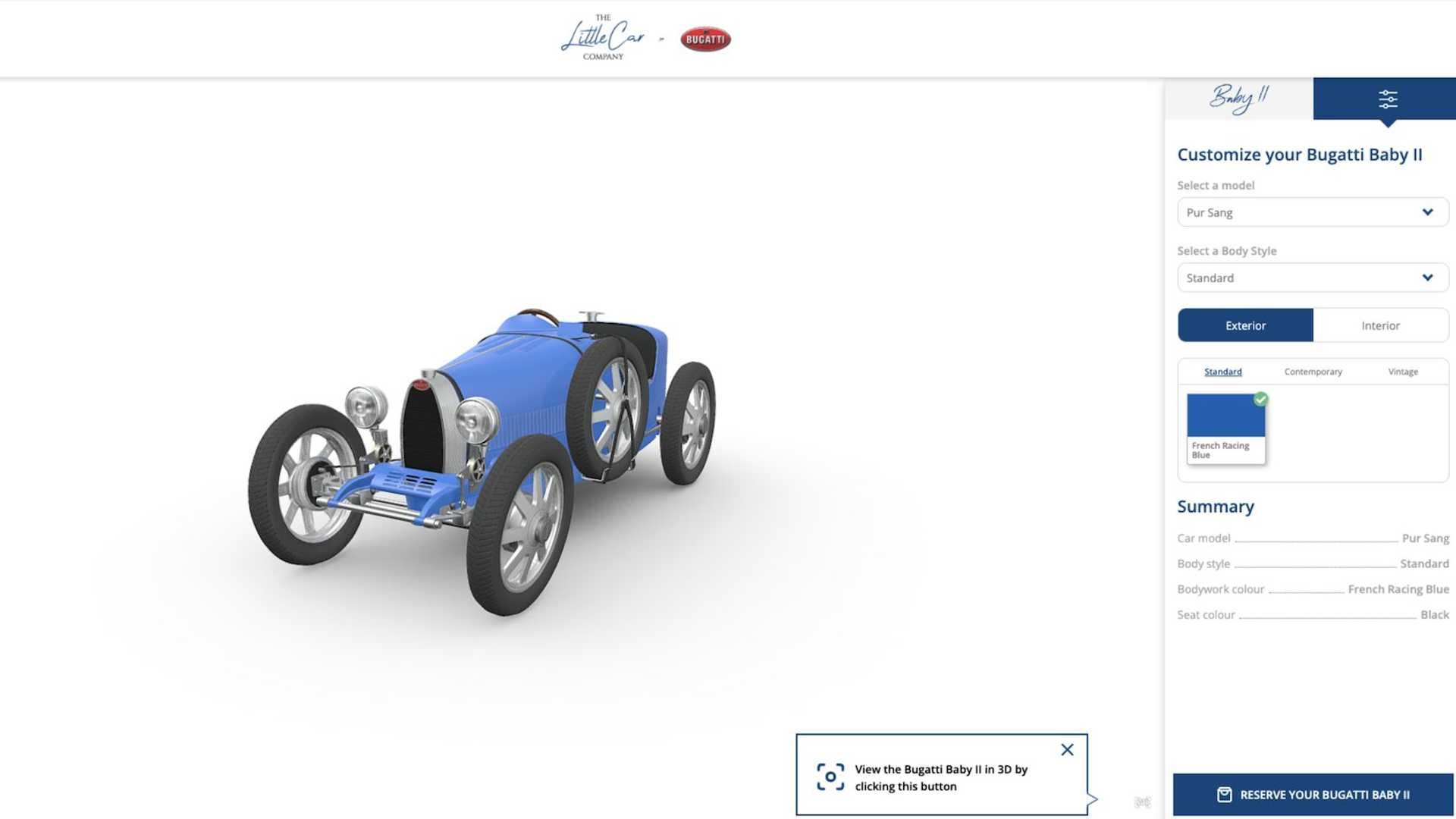Viewport: 1456px width, 819px height.
Task: Open the customization sliders icon tab
Action: click(1387, 99)
